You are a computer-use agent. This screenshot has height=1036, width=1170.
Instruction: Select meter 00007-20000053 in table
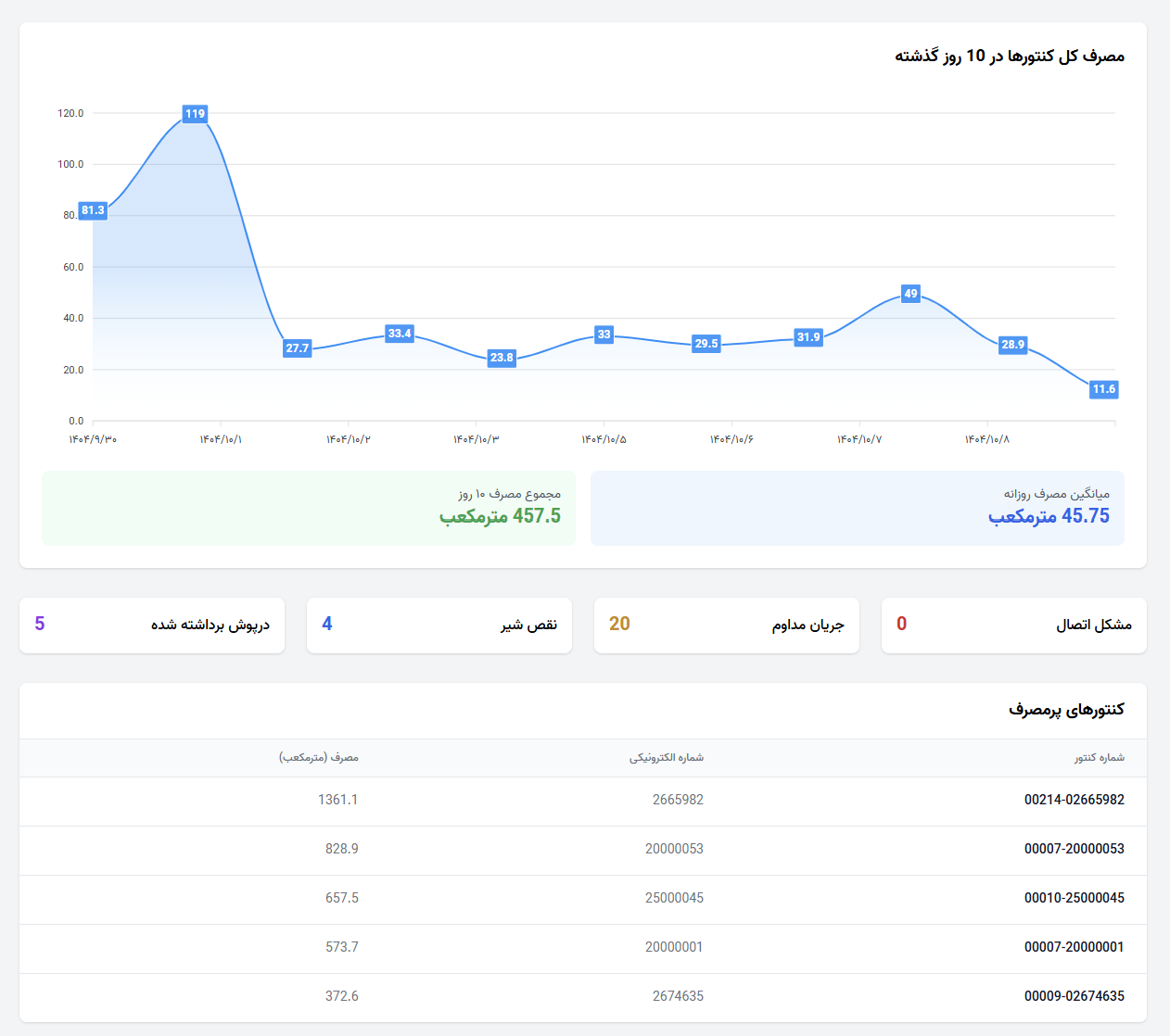(x=1074, y=849)
